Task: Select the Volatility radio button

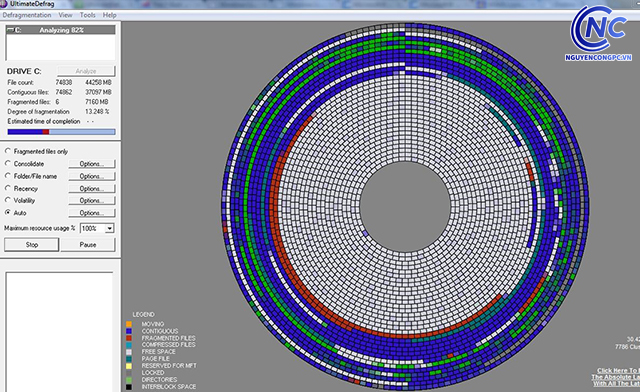Action: (x=8, y=200)
